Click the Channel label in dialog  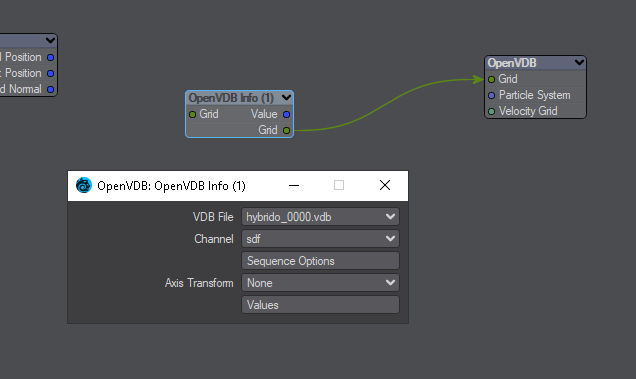click(214, 239)
